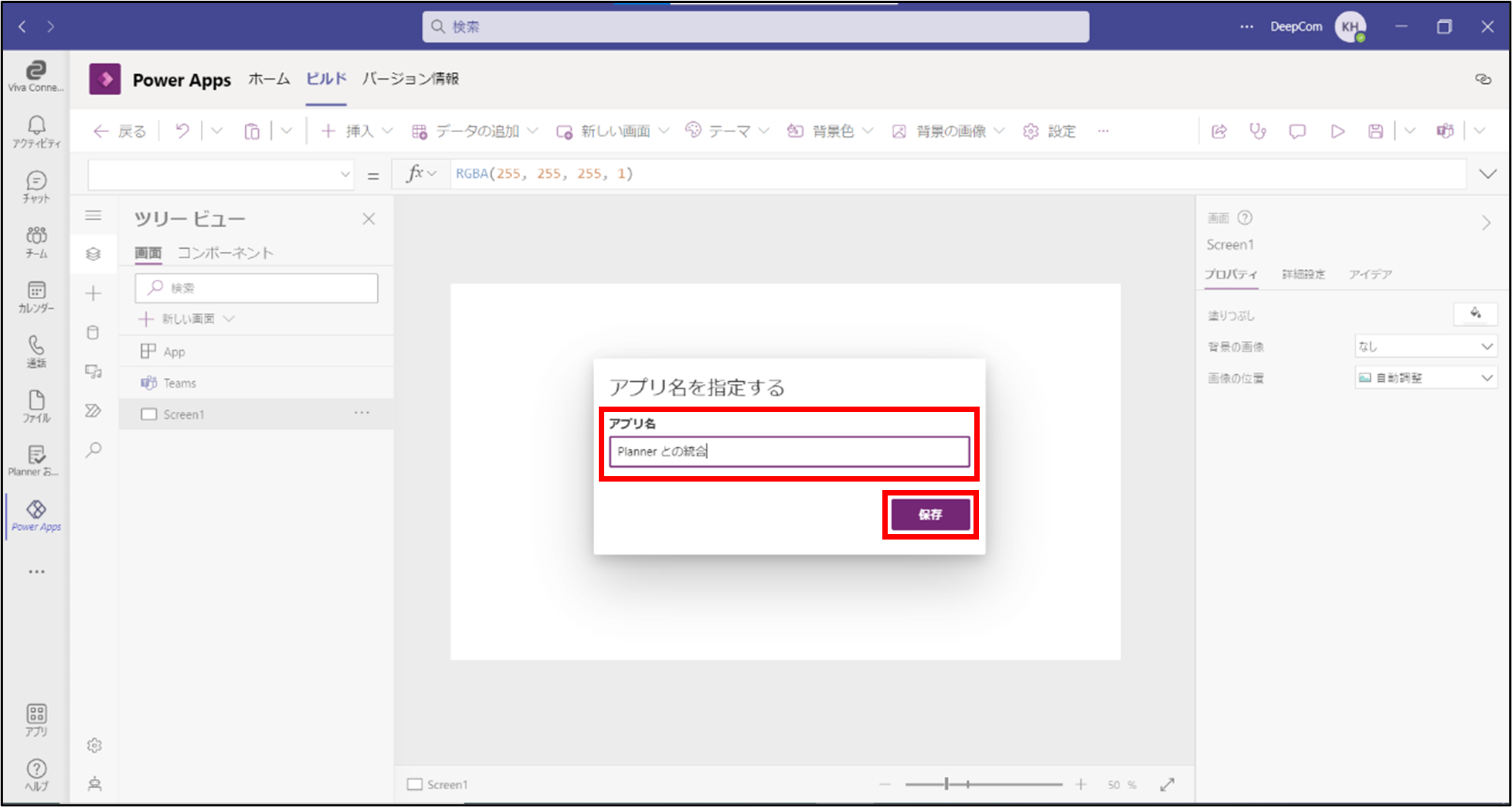Open Viva Connections in Teams sidebar

(36, 77)
